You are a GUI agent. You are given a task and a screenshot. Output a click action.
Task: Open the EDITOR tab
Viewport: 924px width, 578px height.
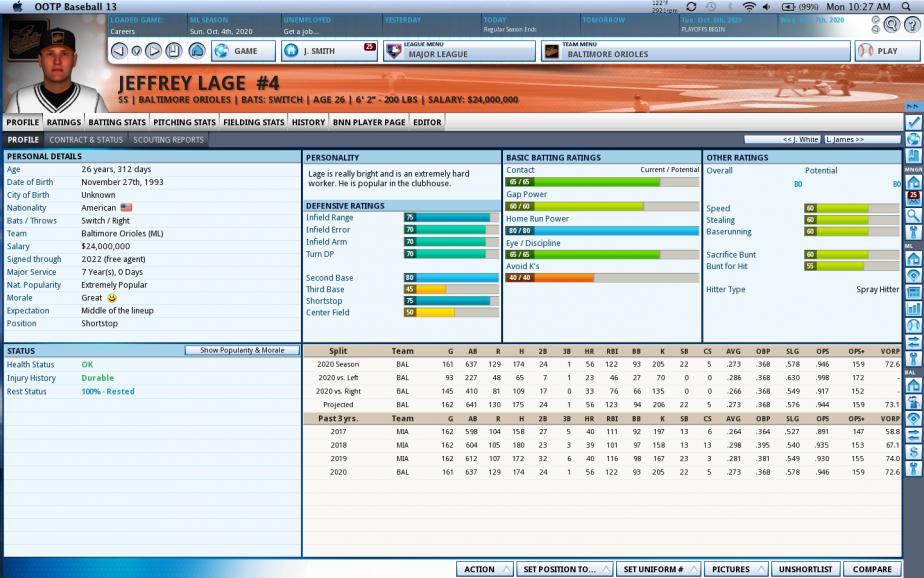pos(427,122)
